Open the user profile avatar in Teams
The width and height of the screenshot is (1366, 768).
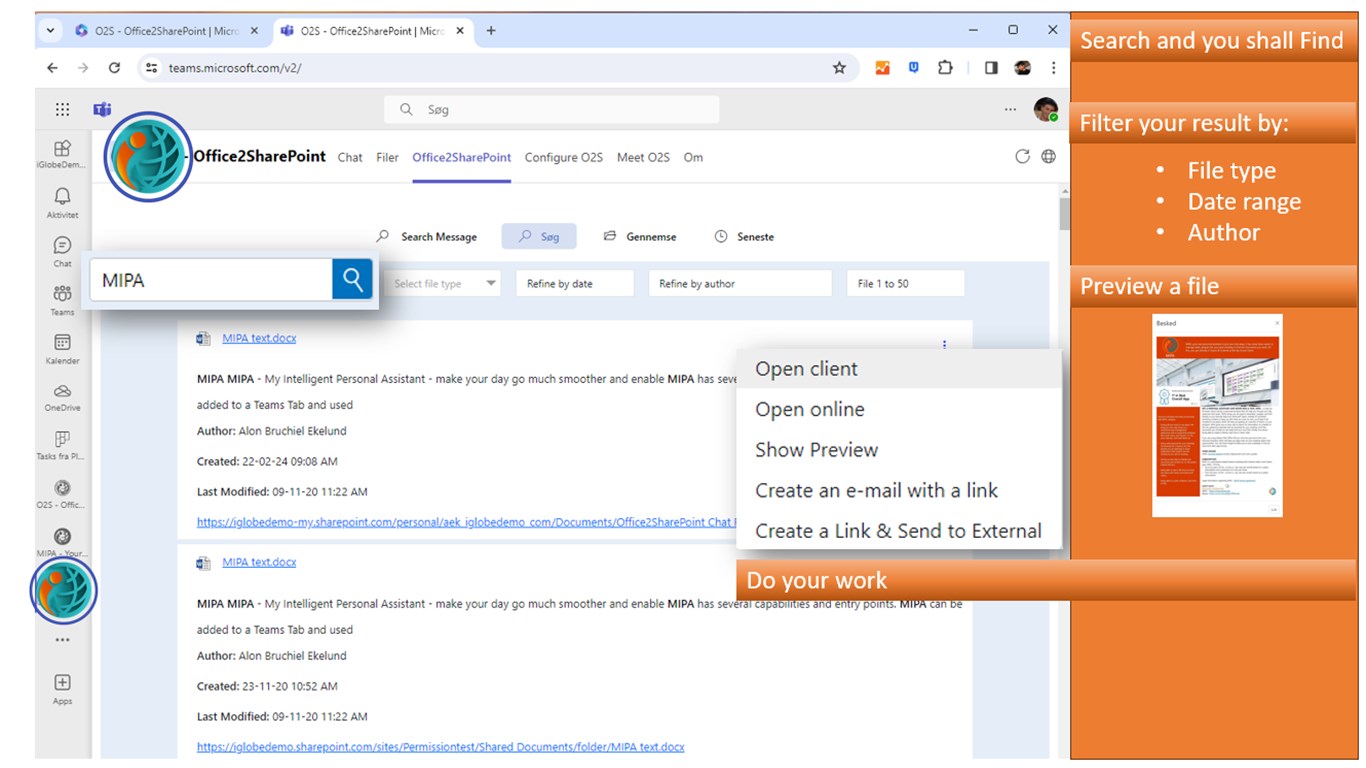1046,110
